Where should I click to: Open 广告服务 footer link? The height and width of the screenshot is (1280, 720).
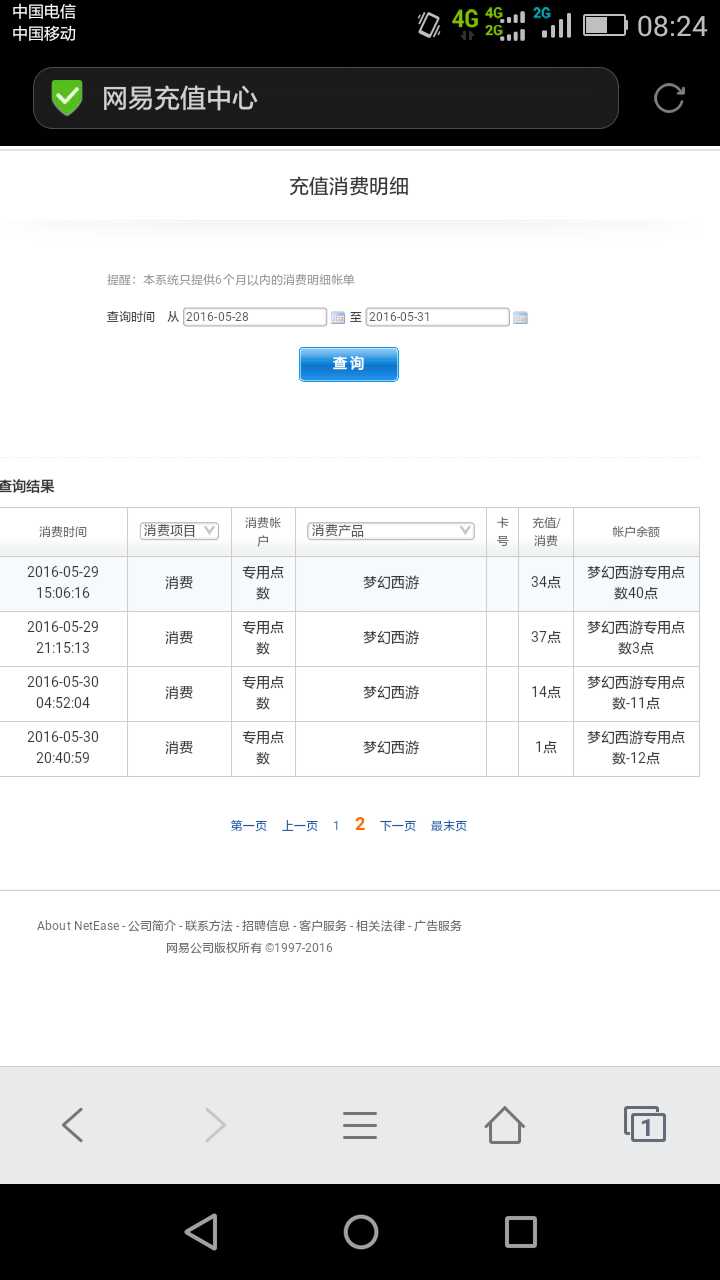click(438, 926)
